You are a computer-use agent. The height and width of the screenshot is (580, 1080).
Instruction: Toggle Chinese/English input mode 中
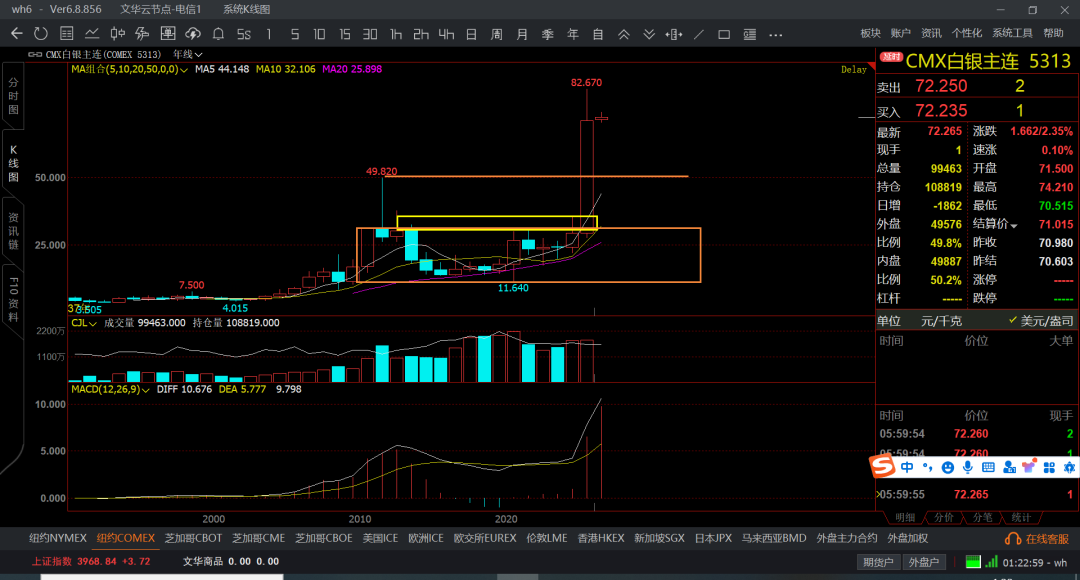907,468
